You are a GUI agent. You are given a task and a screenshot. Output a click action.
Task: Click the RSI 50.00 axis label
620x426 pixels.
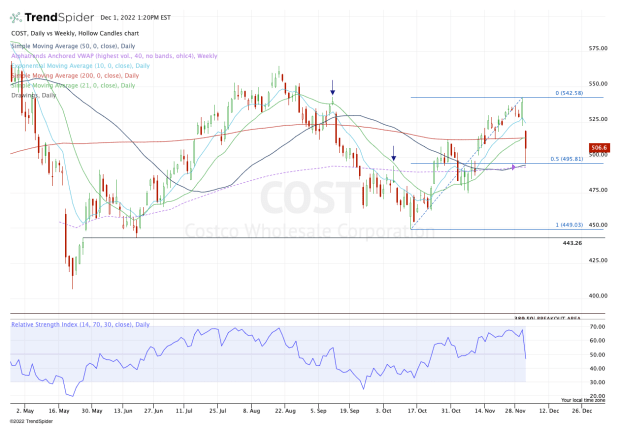[x=597, y=354]
